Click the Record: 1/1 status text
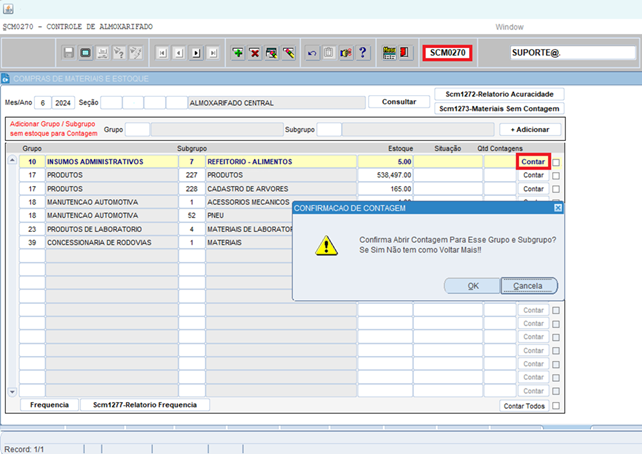Screen dimensions: 642x454 click(24, 449)
